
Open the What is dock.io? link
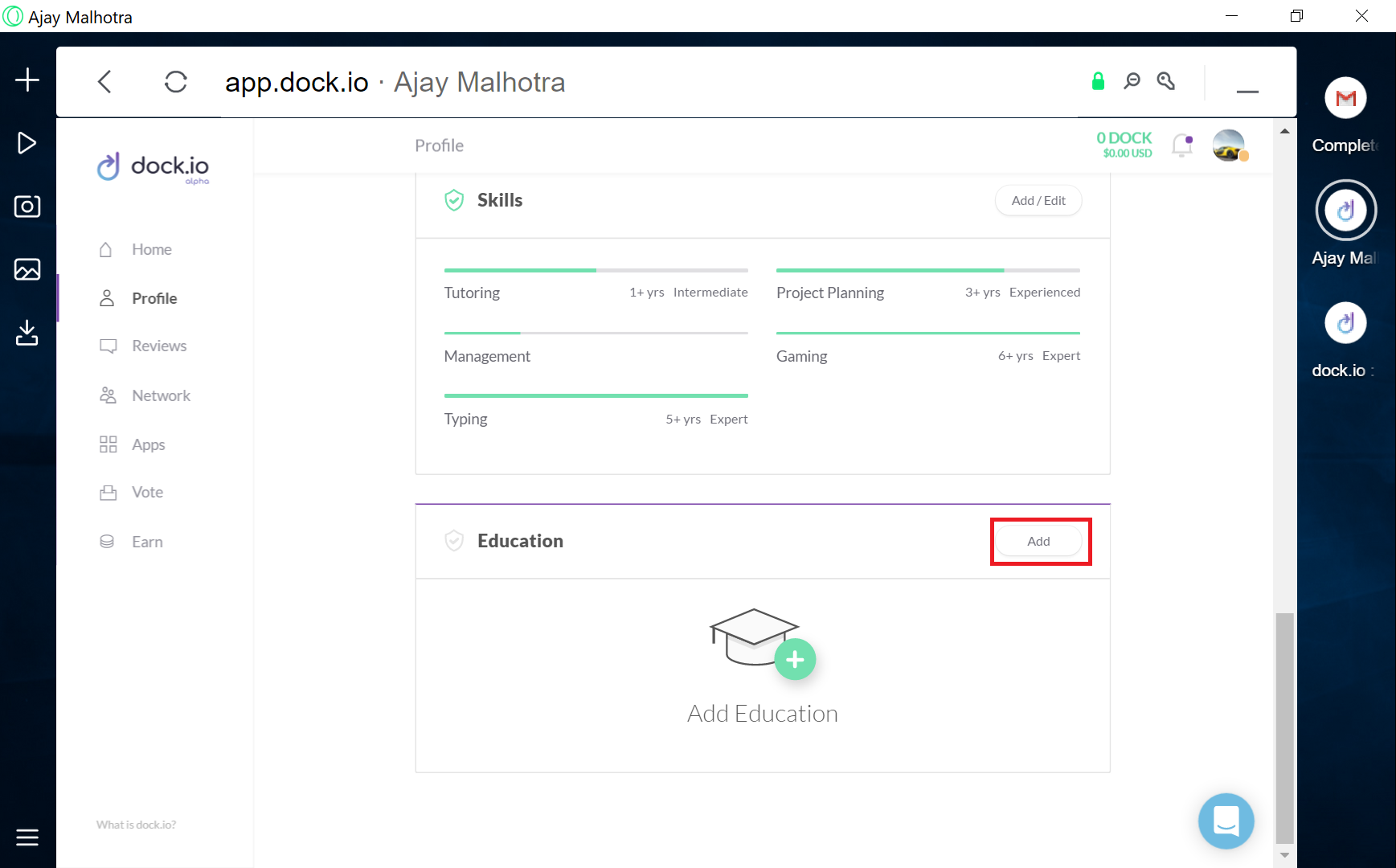pos(136,825)
